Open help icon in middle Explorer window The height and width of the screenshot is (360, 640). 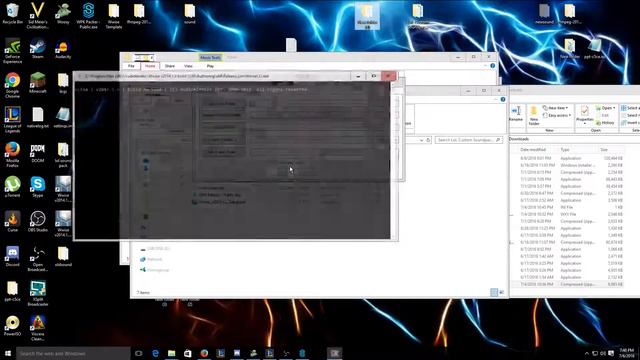(503, 100)
